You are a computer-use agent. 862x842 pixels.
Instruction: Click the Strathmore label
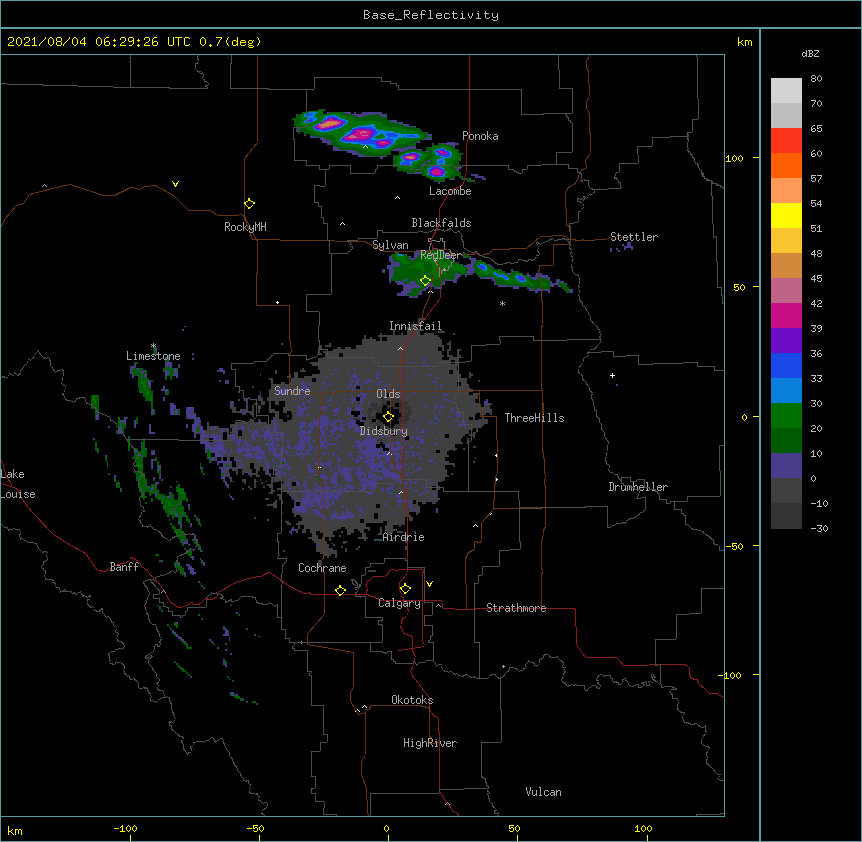[x=516, y=608]
